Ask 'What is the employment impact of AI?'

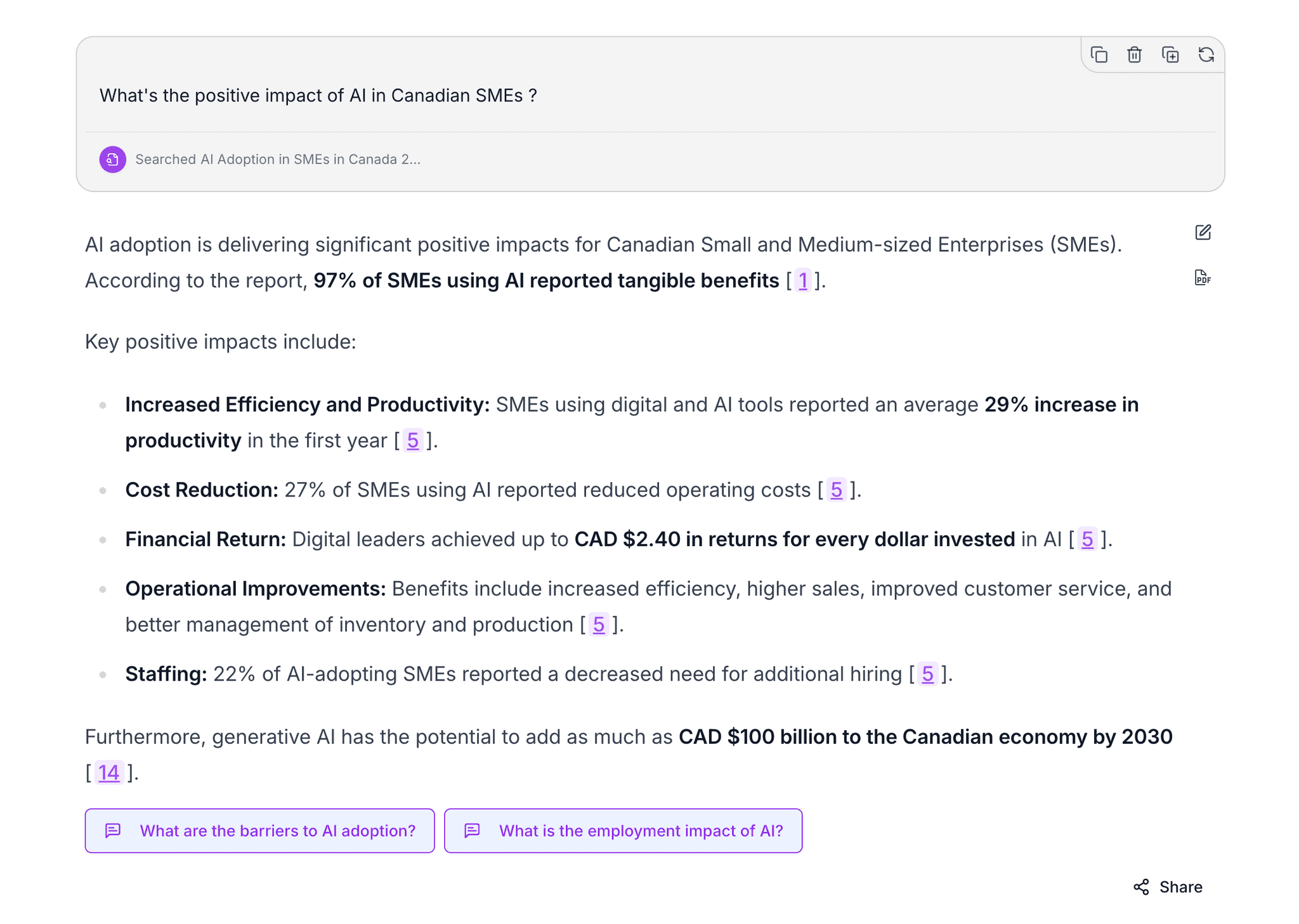[x=623, y=830]
